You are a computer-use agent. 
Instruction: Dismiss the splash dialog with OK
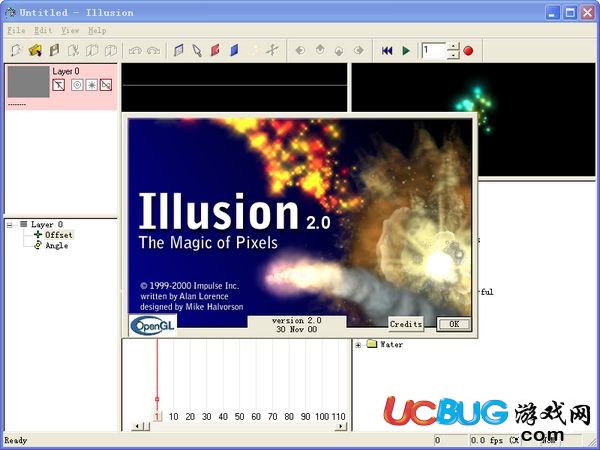click(454, 324)
